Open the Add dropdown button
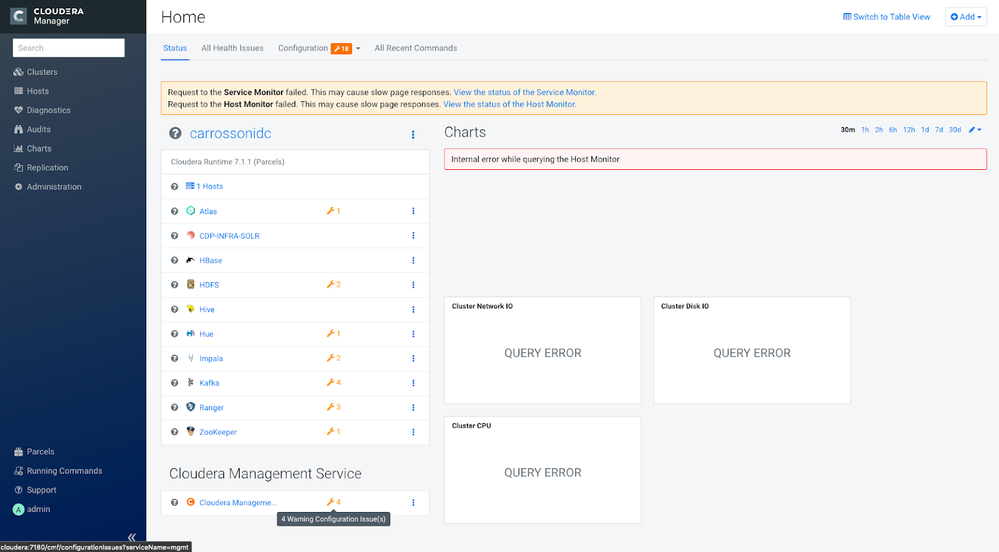999x552 pixels. click(x=965, y=17)
